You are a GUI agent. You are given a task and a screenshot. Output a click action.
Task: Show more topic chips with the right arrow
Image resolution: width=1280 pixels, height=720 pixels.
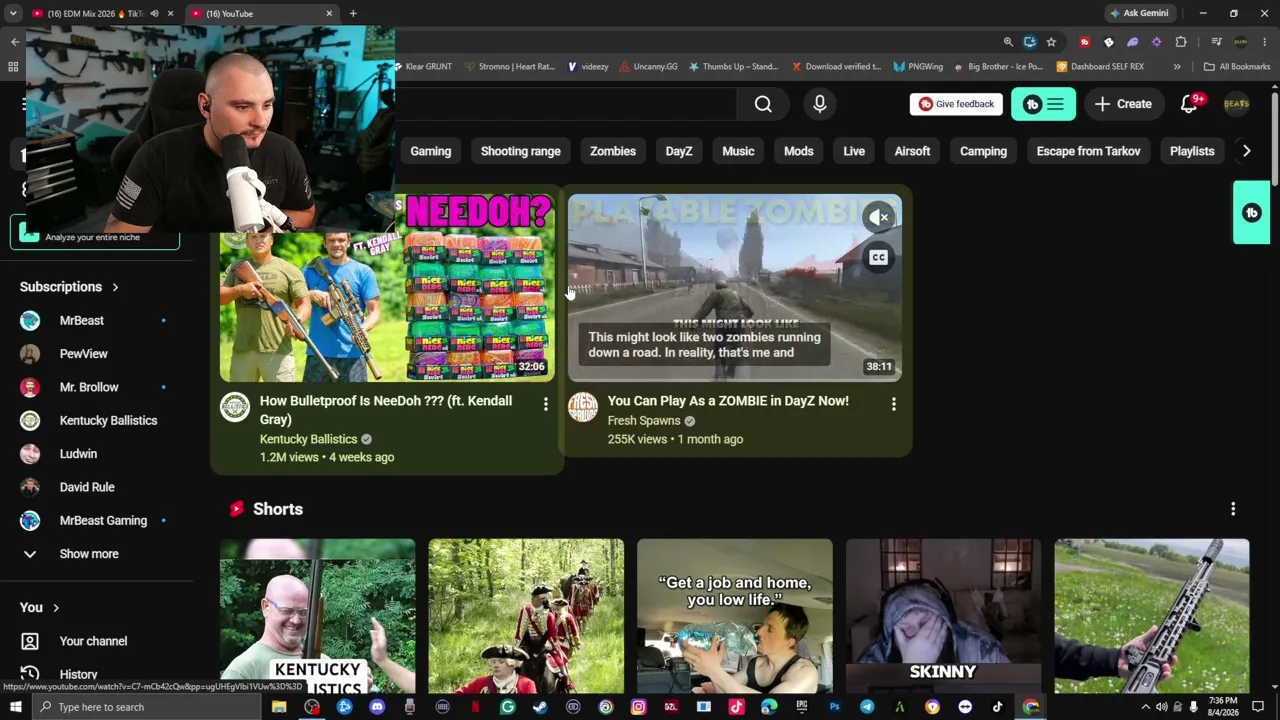coord(1246,151)
